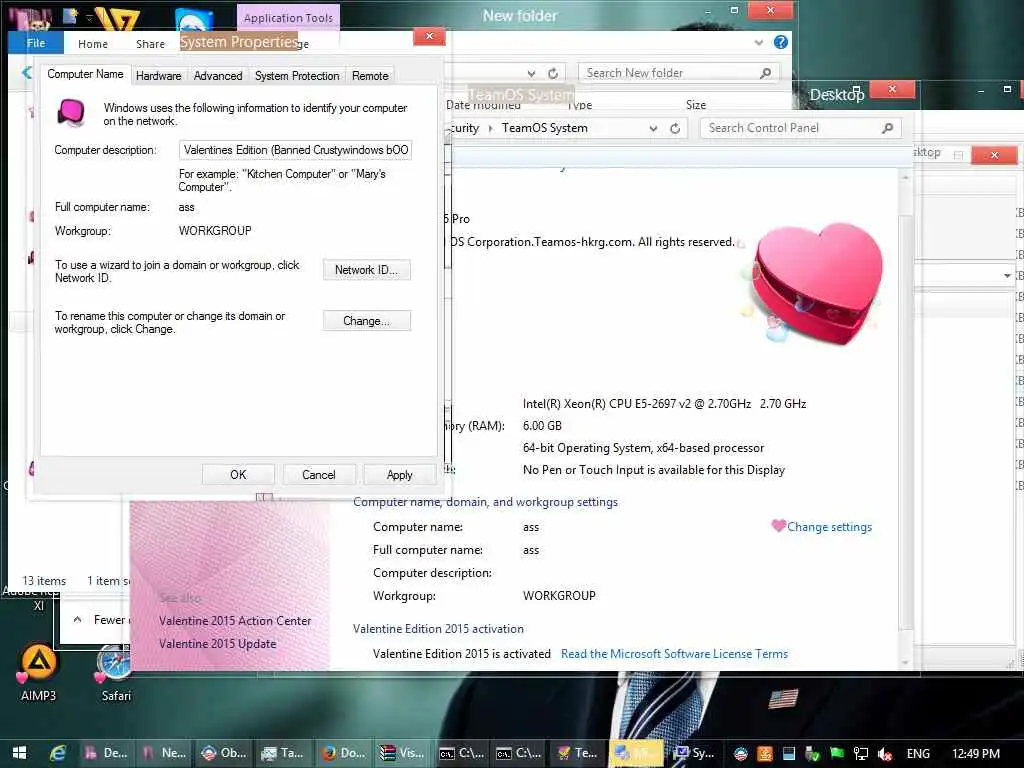Switch to Firefox Do... taskbar item
This screenshot has height=768, width=1024.
(x=344, y=753)
